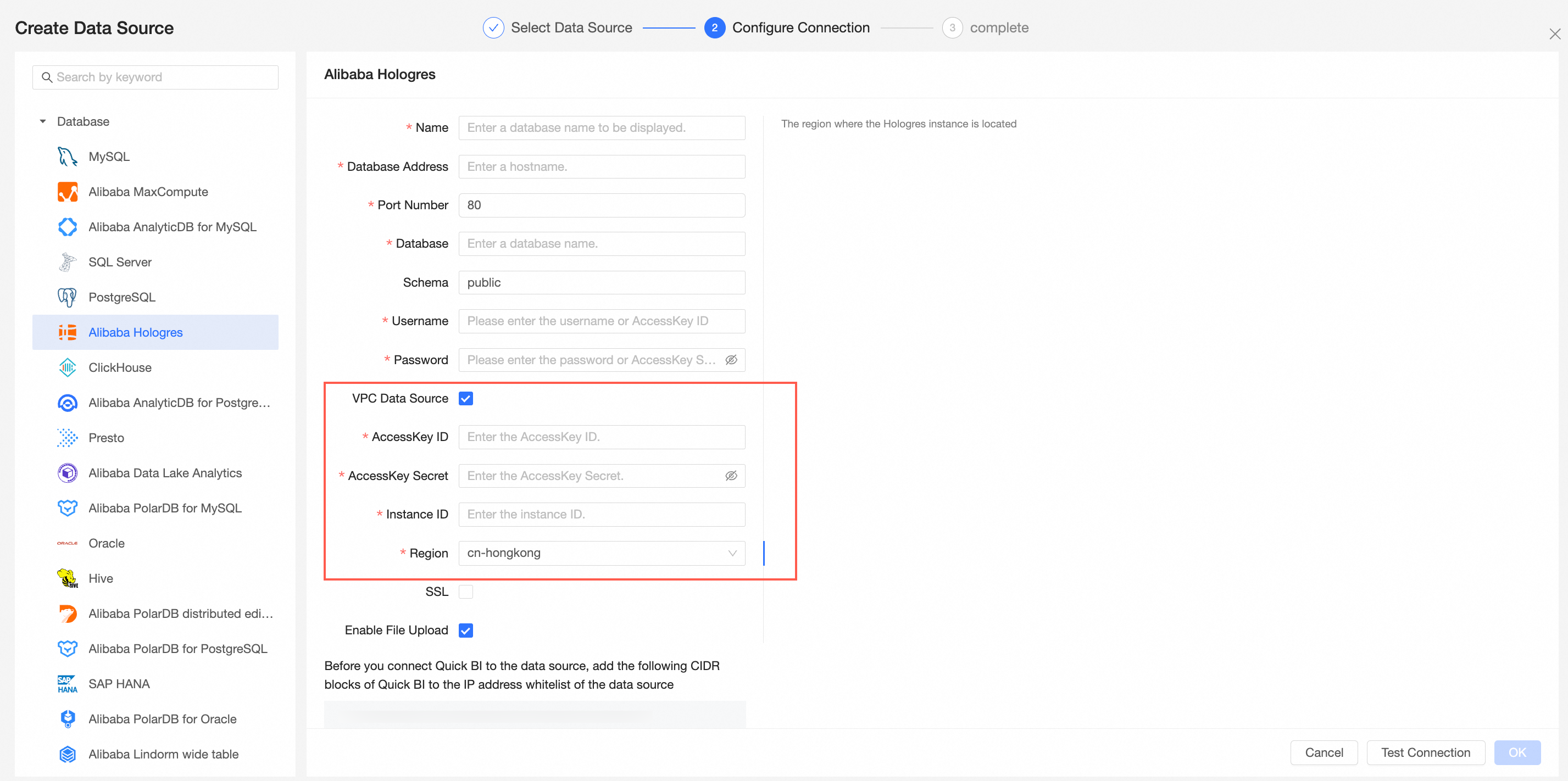Click the Alibaba Hologres icon
Viewport: 1568px width, 781px height.
coord(68,332)
